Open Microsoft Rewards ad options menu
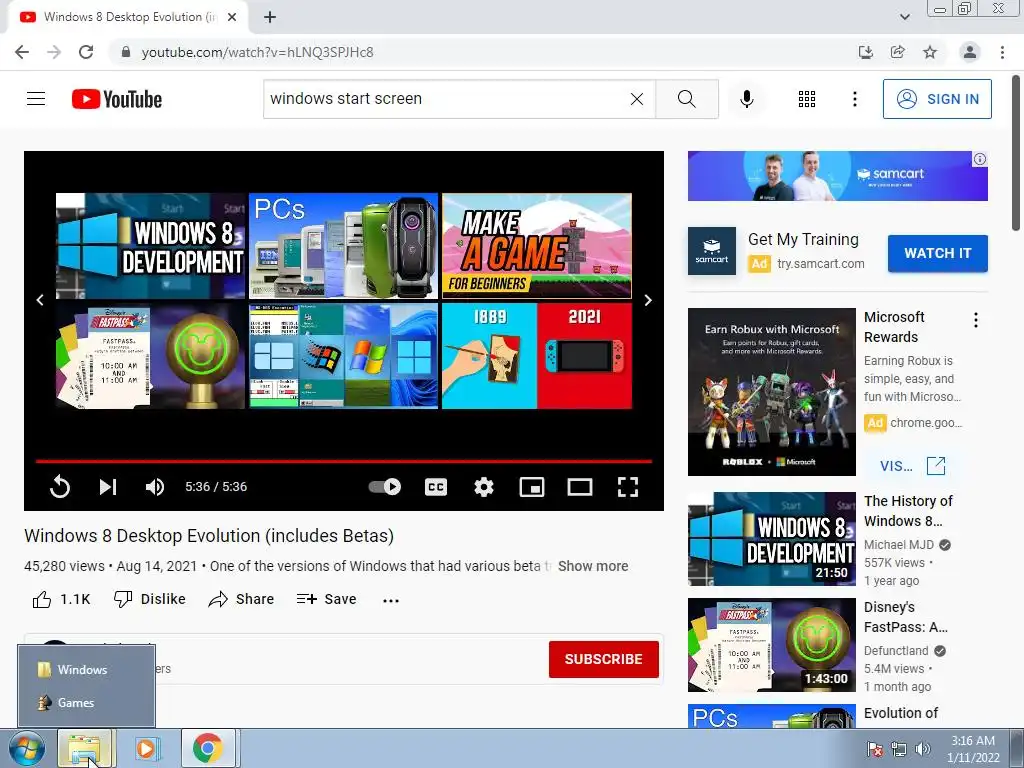Image resolution: width=1024 pixels, height=768 pixels. tap(975, 320)
